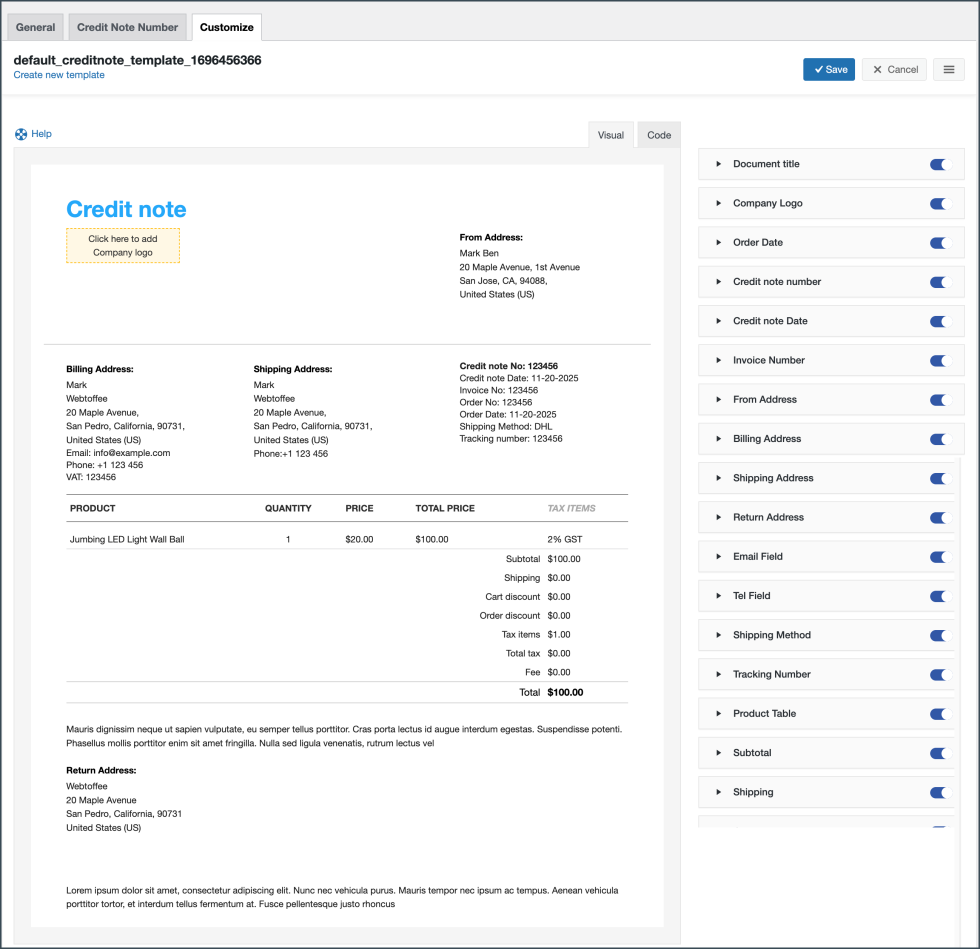Click the Shipping Method: DHL line
Screen dimensions: 980x949
506,427
